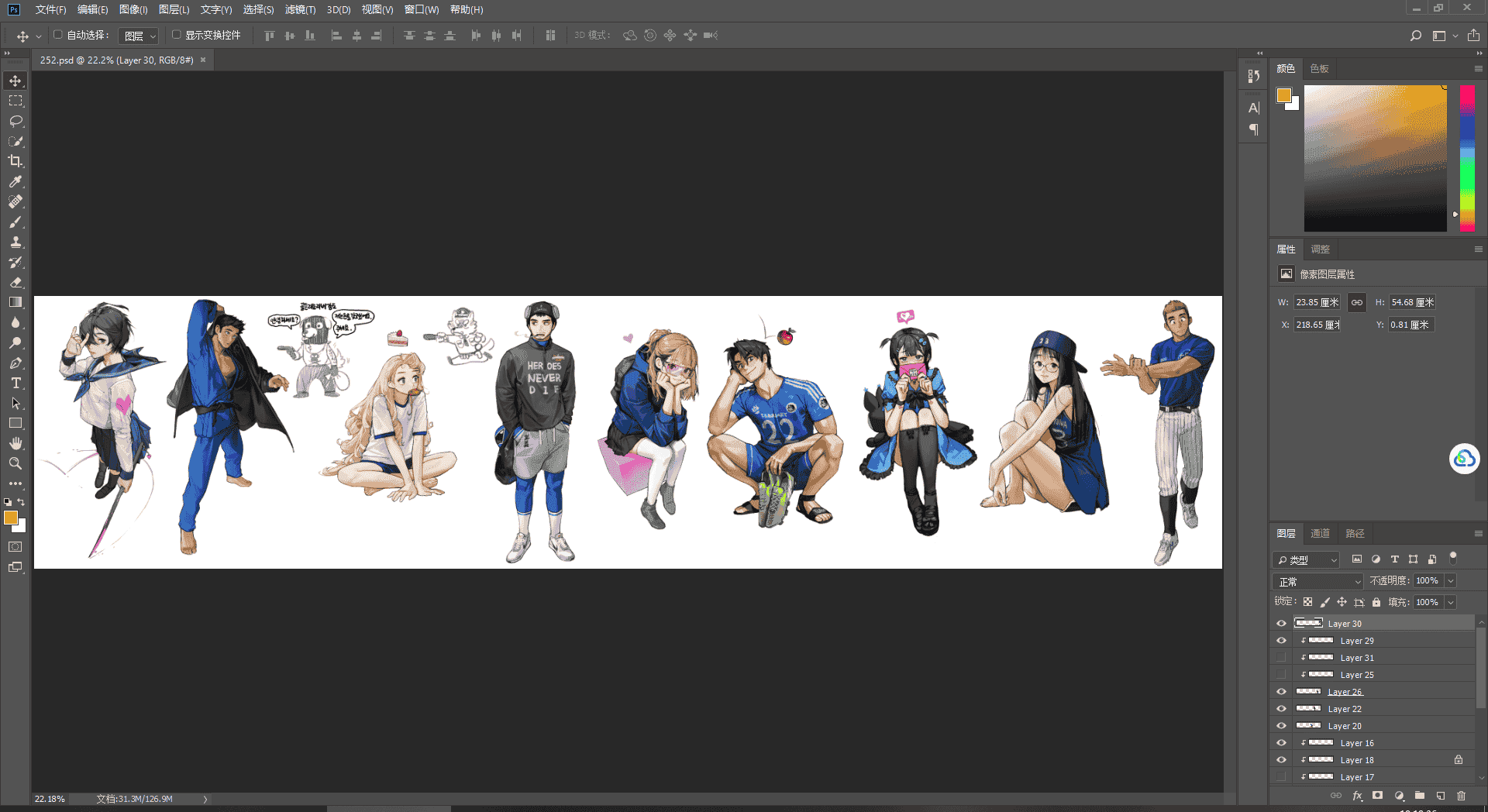Open the Layers panel options menu
This screenshot has width=1488, height=812.
tap(1478, 534)
